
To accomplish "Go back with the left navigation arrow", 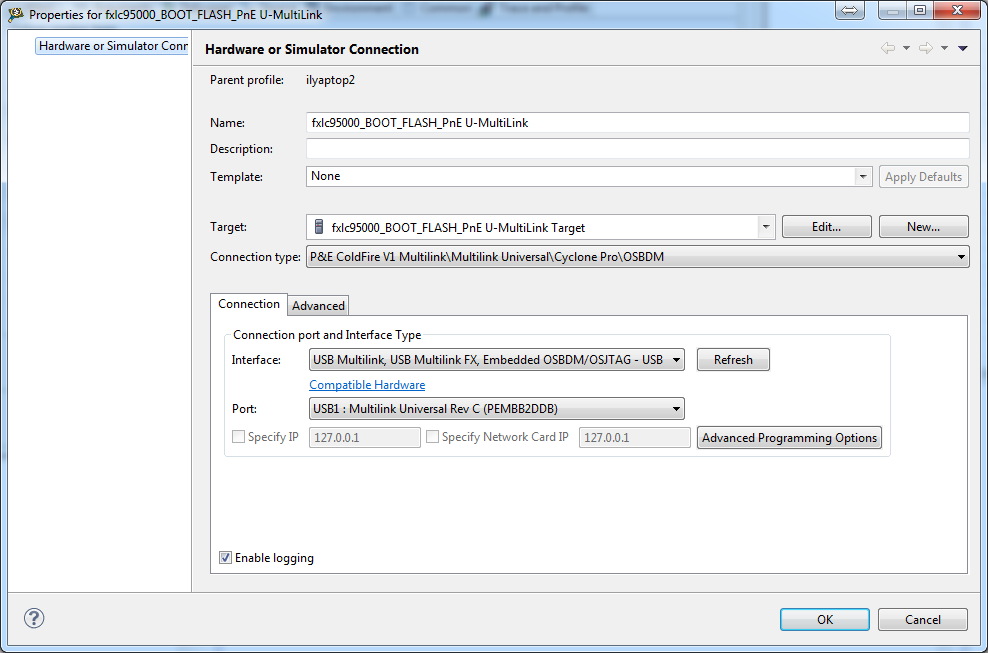I will [x=888, y=49].
